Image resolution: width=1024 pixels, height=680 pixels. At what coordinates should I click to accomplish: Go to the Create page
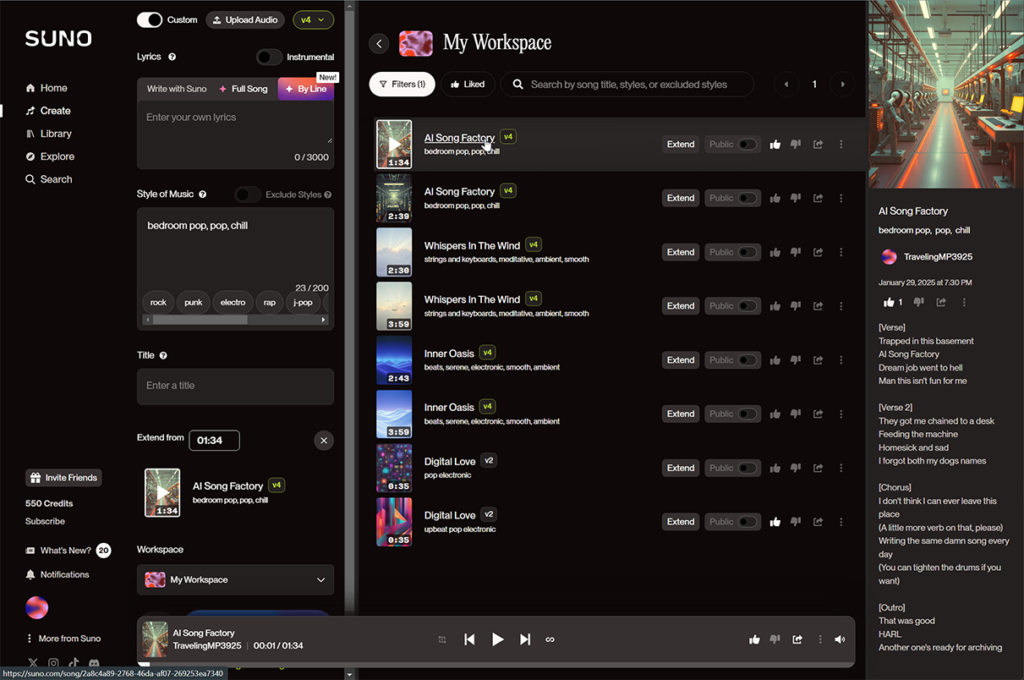click(47, 110)
